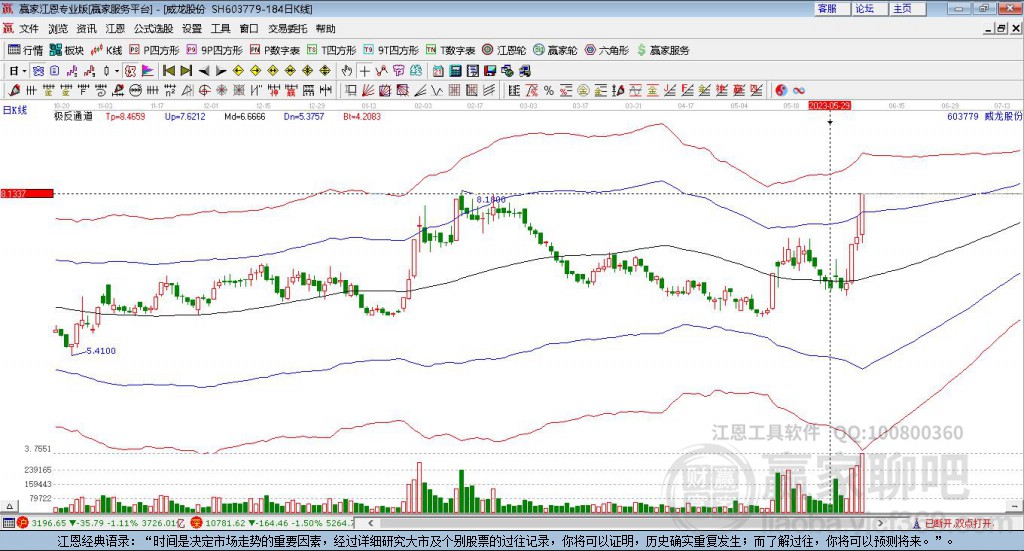This screenshot has height=551, width=1024.
Task: Click the 603779 威龙股份 stock label
Action: click(x=984, y=116)
